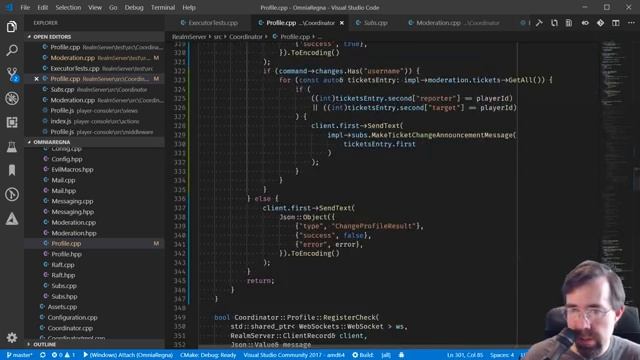Image resolution: width=640 pixels, height=360 pixels.
Task: Click the toggle-preview eye icon in editor toolbar
Action: pos(585,23)
